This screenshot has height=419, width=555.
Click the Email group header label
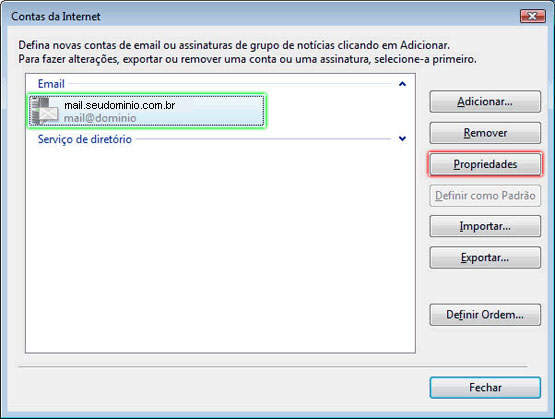click(x=51, y=84)
